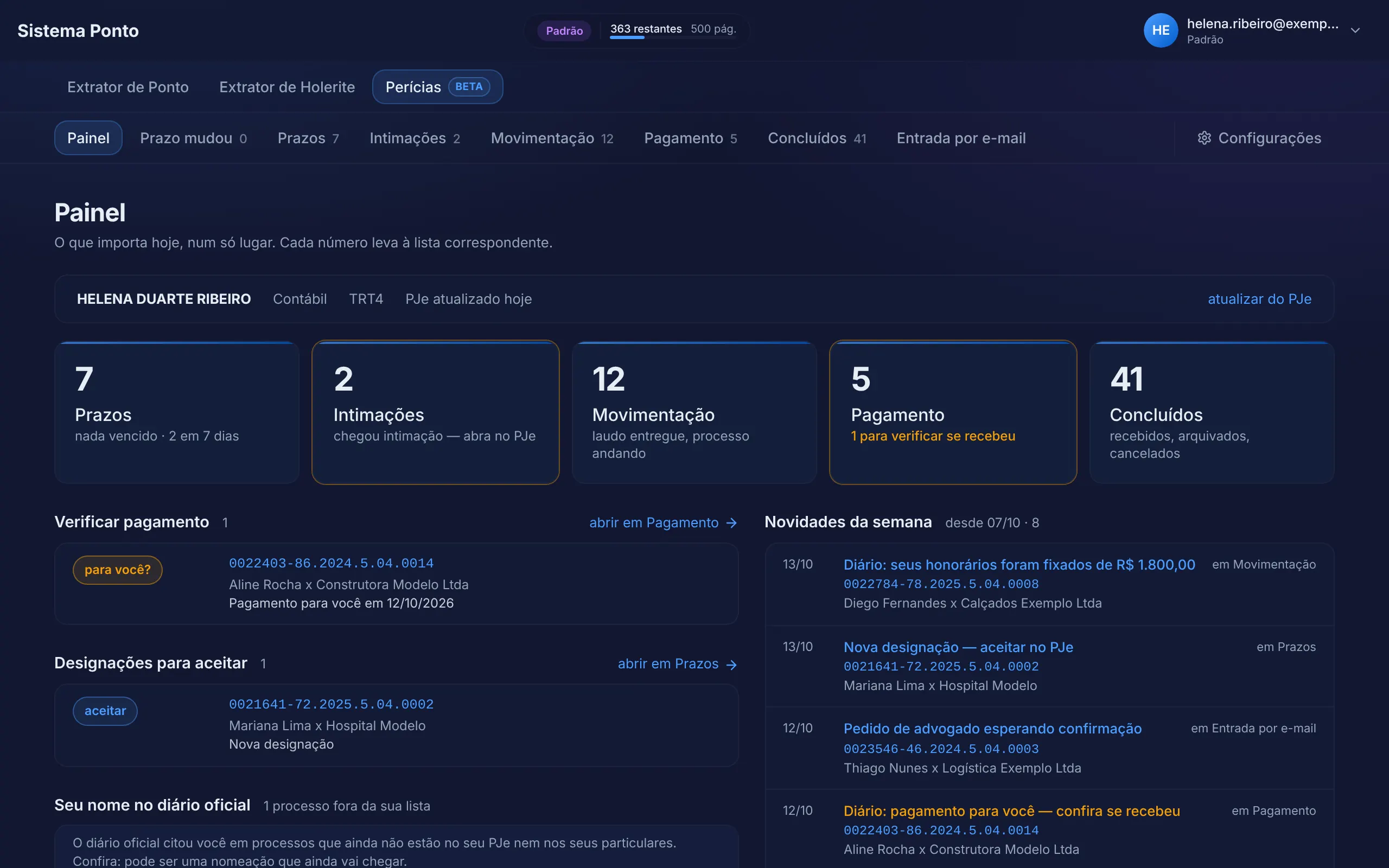Click the HE user avatar
The width and height of the screenshot is (1389, 868).
pos(1161,30)
